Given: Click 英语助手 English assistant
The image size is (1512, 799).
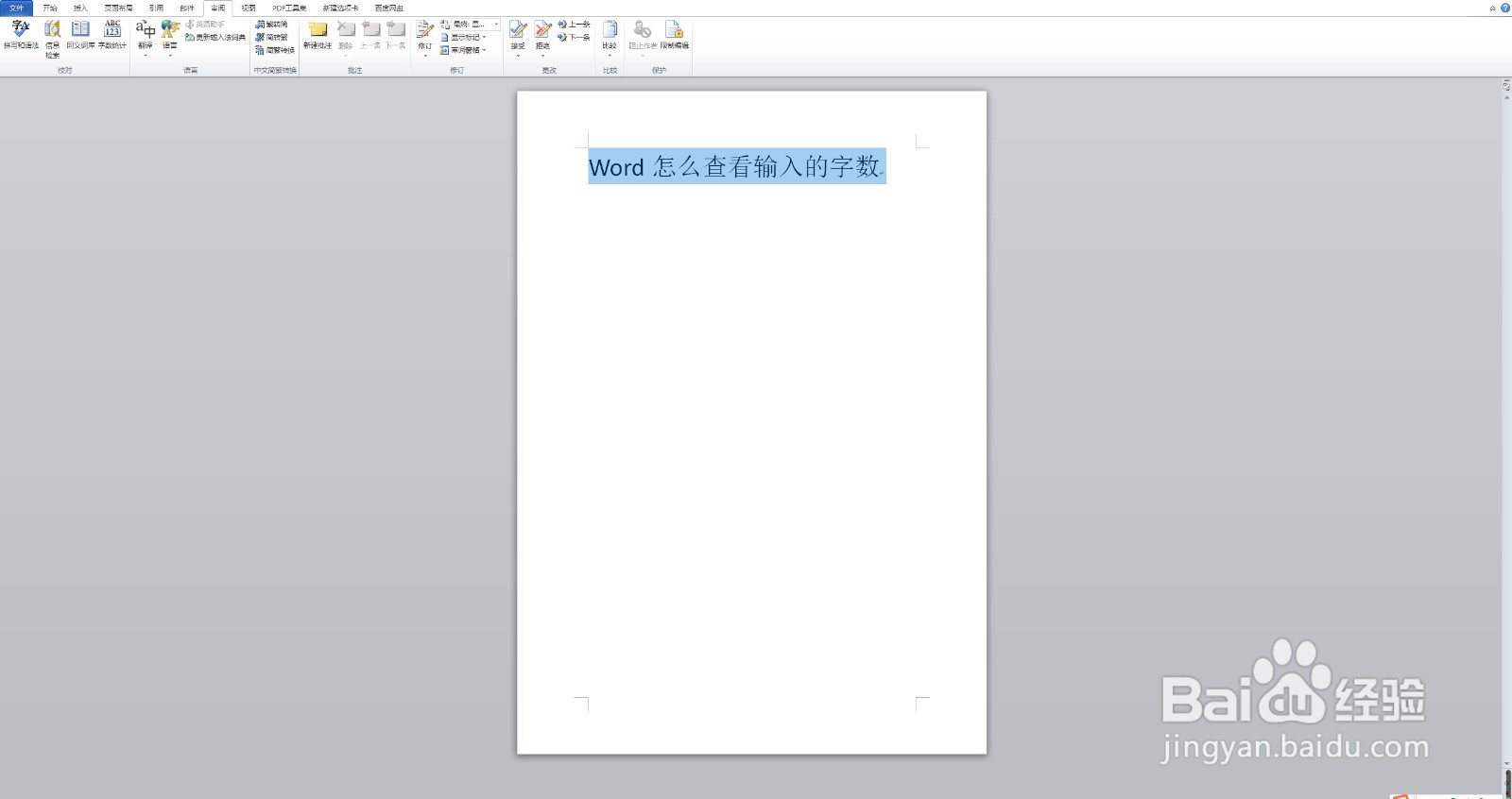Looking at the screenshot, I should point(205,25).
